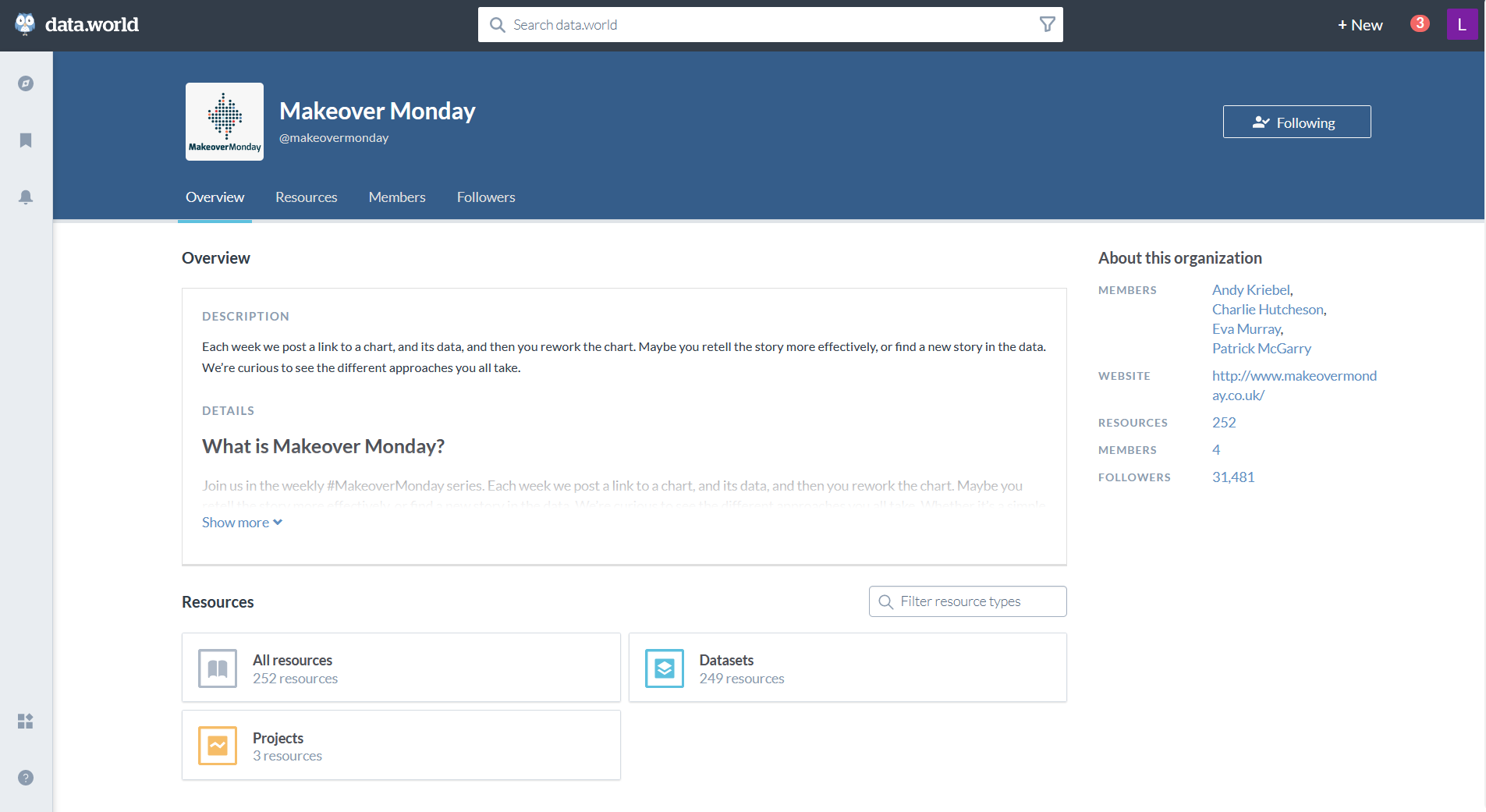The height and width of the screenshot is (812, 1486).
Task: Visit the makeovermonday.co.uk website link
Action: pos(1294,385)
